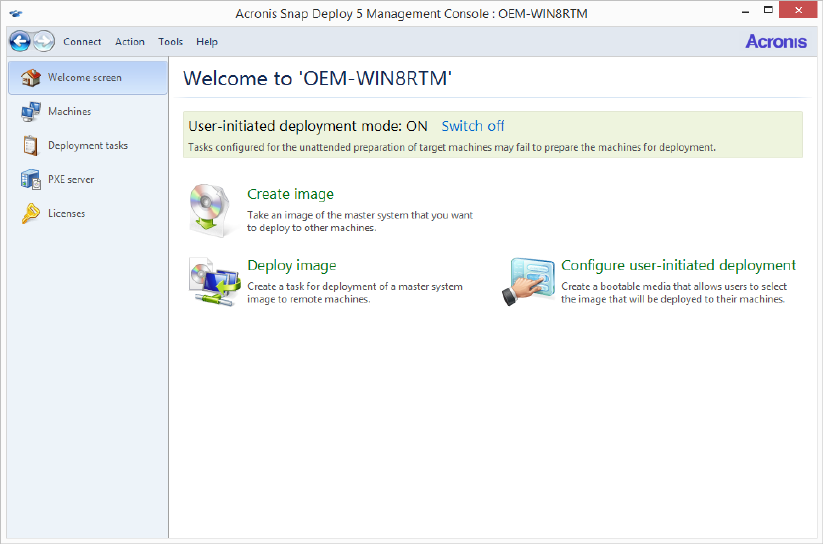Click the Deployment tasks clipboard icon
The image size is (823, 544).
click(30, 146)
